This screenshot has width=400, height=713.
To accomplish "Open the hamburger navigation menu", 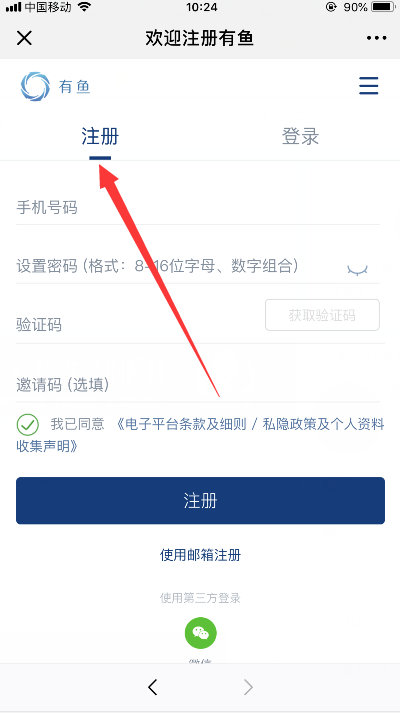I will (x=369, y=85).
